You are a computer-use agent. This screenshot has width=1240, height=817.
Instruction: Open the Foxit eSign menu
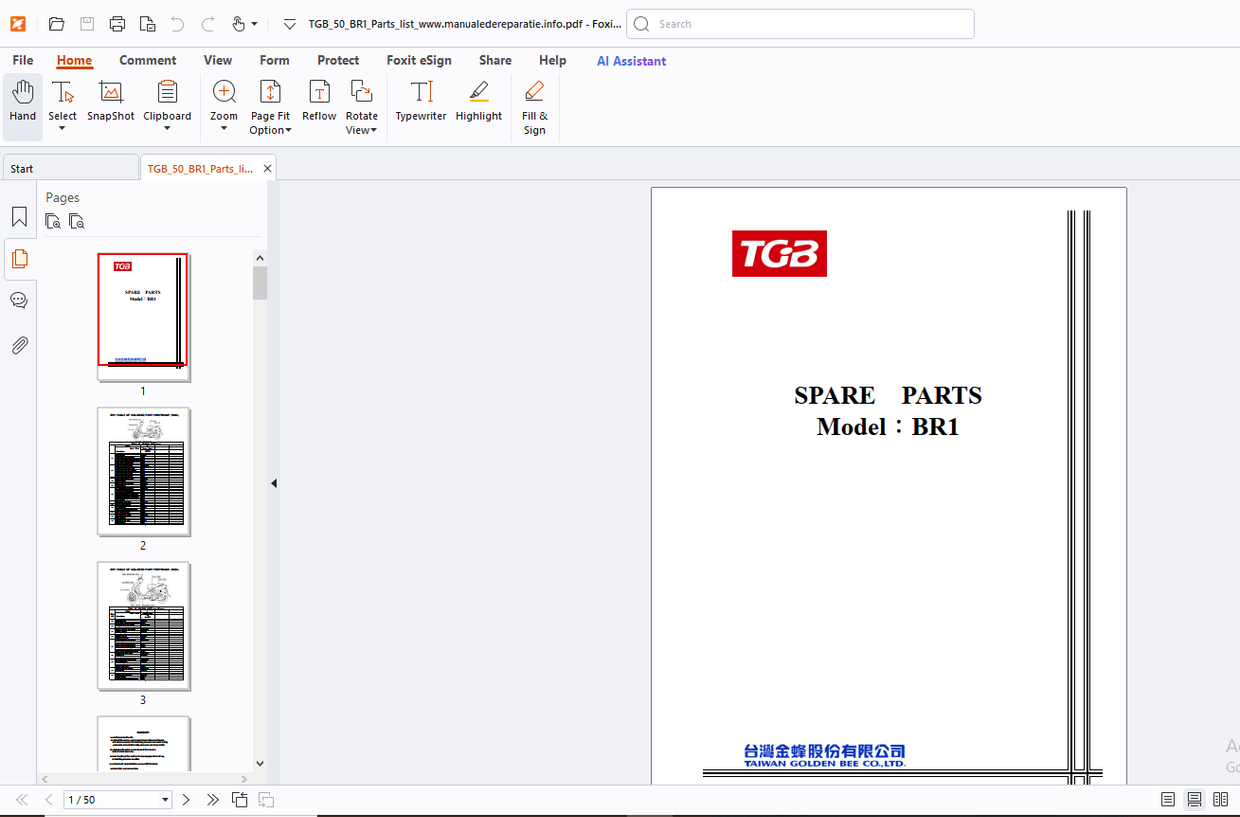point(419,60)
